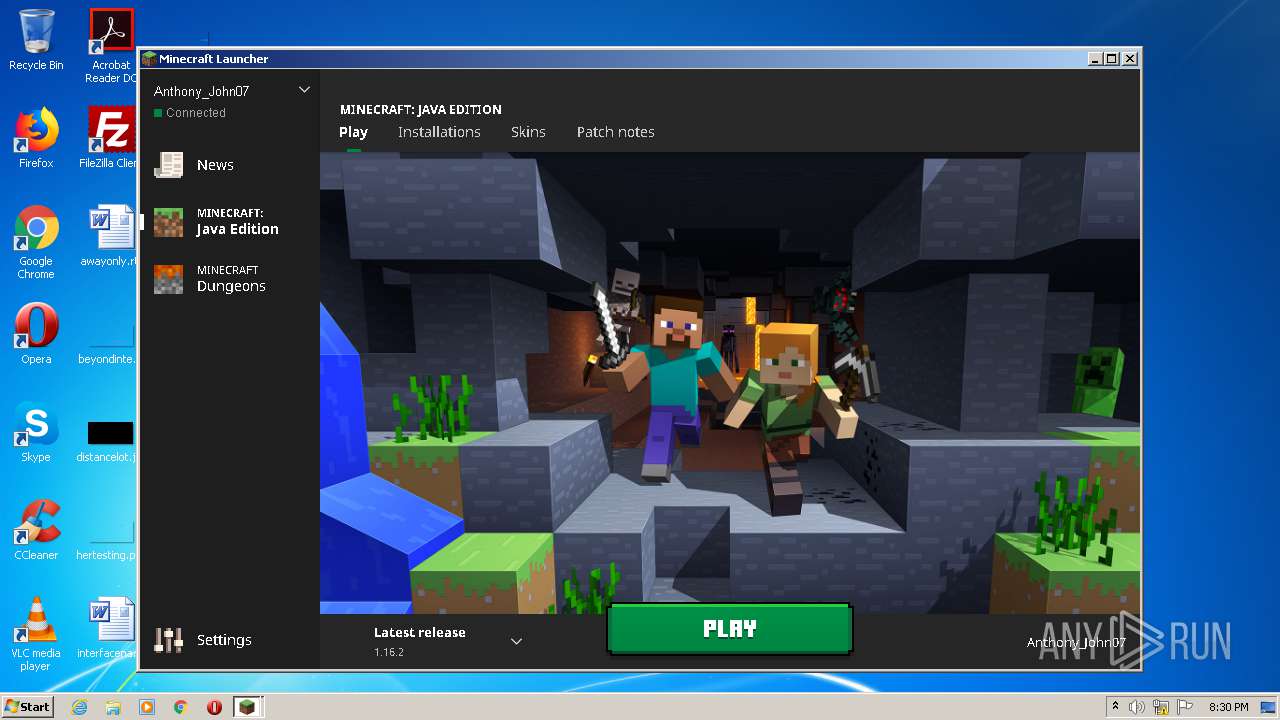Viewport: 1280px width, 720px height.
Task: Click the MINECRAFT: JAVA EDITION heading
Action: click(x=421, y=109)
